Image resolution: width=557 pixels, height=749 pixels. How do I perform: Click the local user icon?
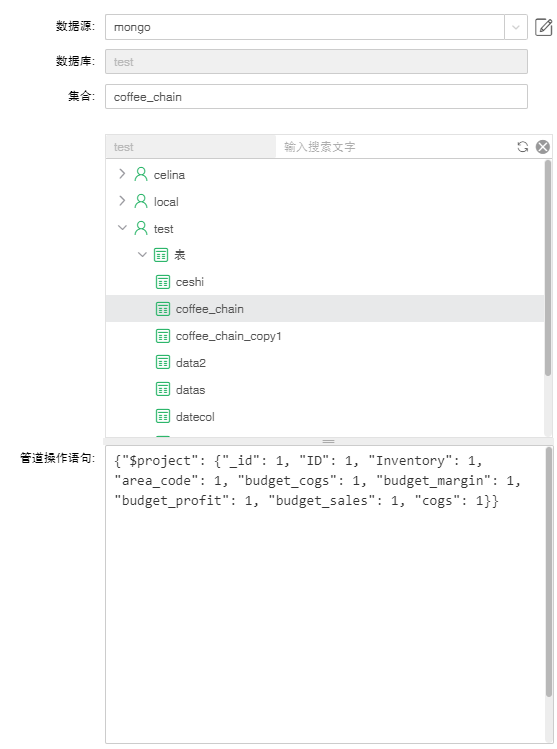(141, 201)
